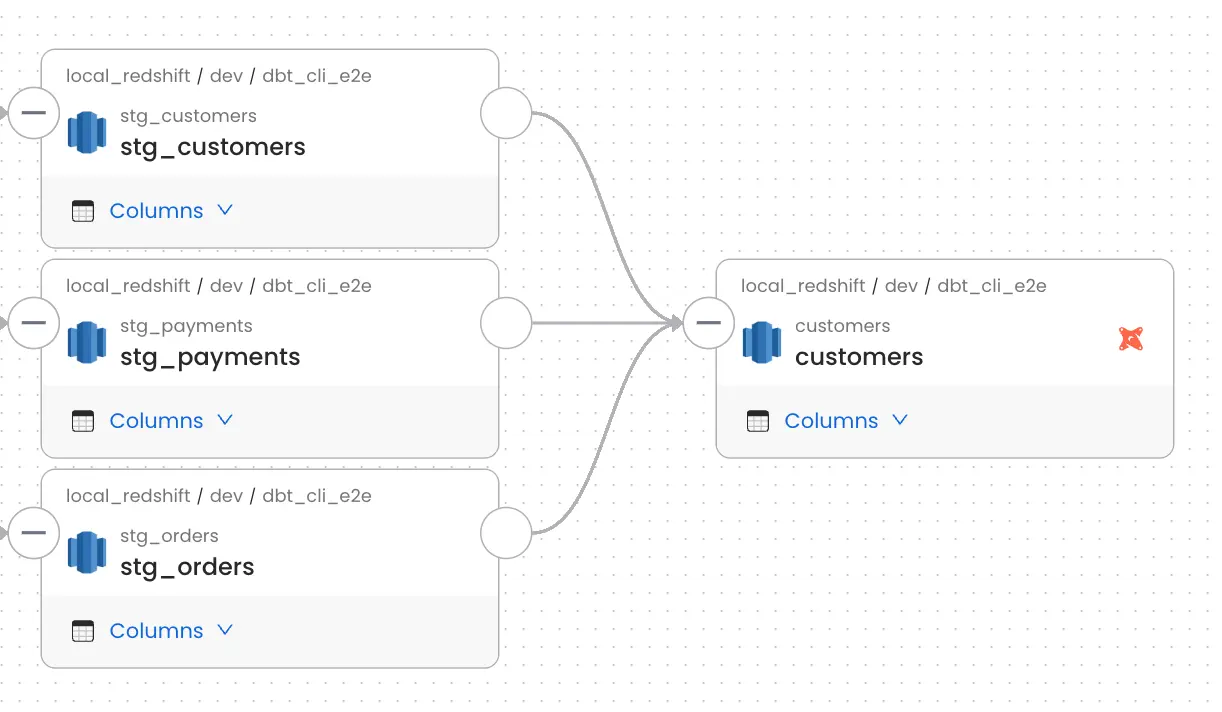The image size is (1222, 712).
Task: Click the table icon in stg_customers Columns row
Action: point(83,211)
